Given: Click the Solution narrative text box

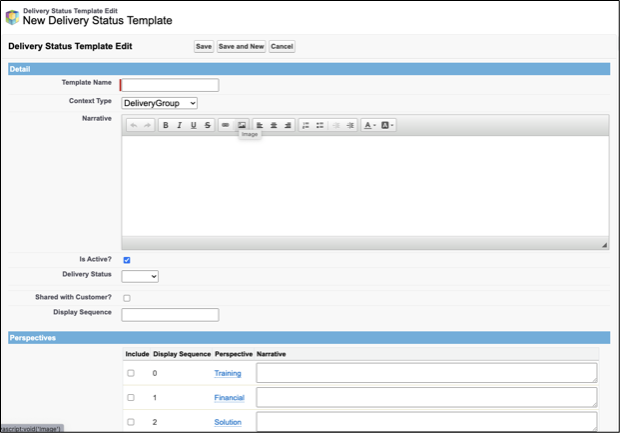Looking at the screenshot, I should coord(427,422).
